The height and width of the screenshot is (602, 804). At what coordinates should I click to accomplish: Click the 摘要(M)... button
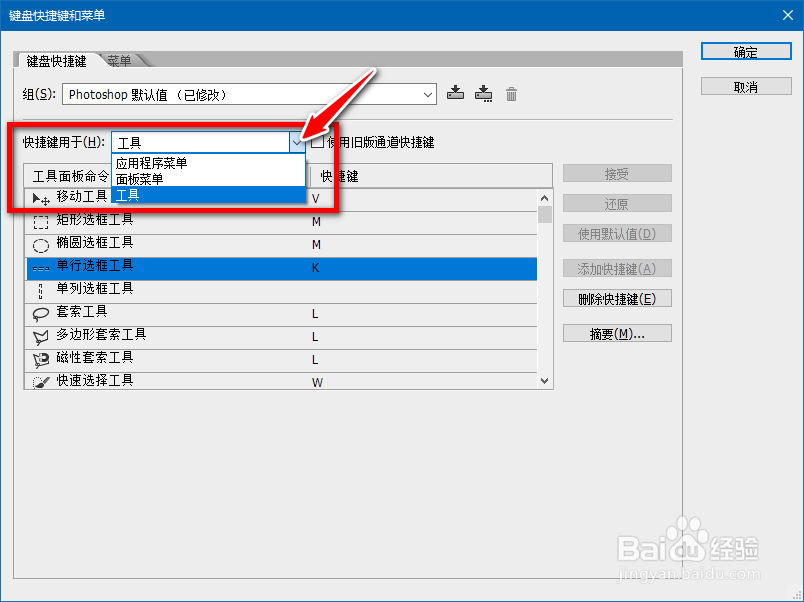tap(617, 334)
